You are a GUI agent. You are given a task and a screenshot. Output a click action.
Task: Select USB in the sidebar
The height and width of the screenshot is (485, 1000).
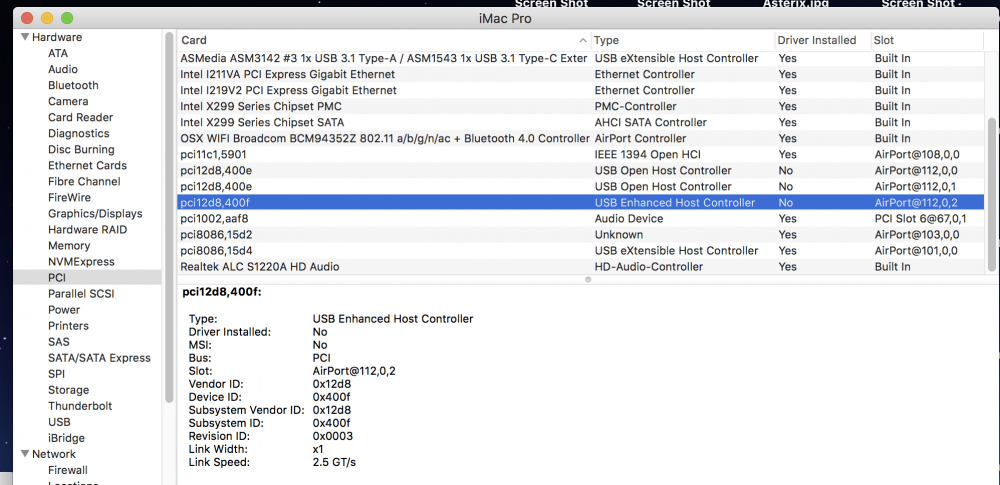coord(59,422)
